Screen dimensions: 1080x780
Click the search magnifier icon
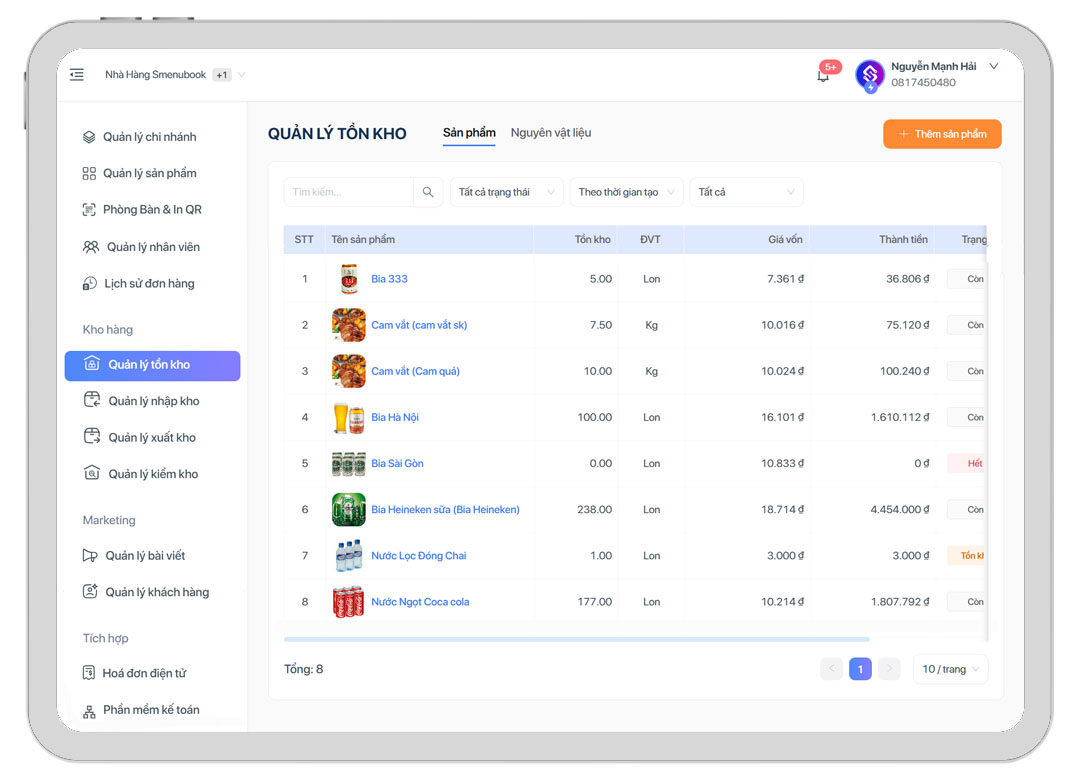click(428, 192)
